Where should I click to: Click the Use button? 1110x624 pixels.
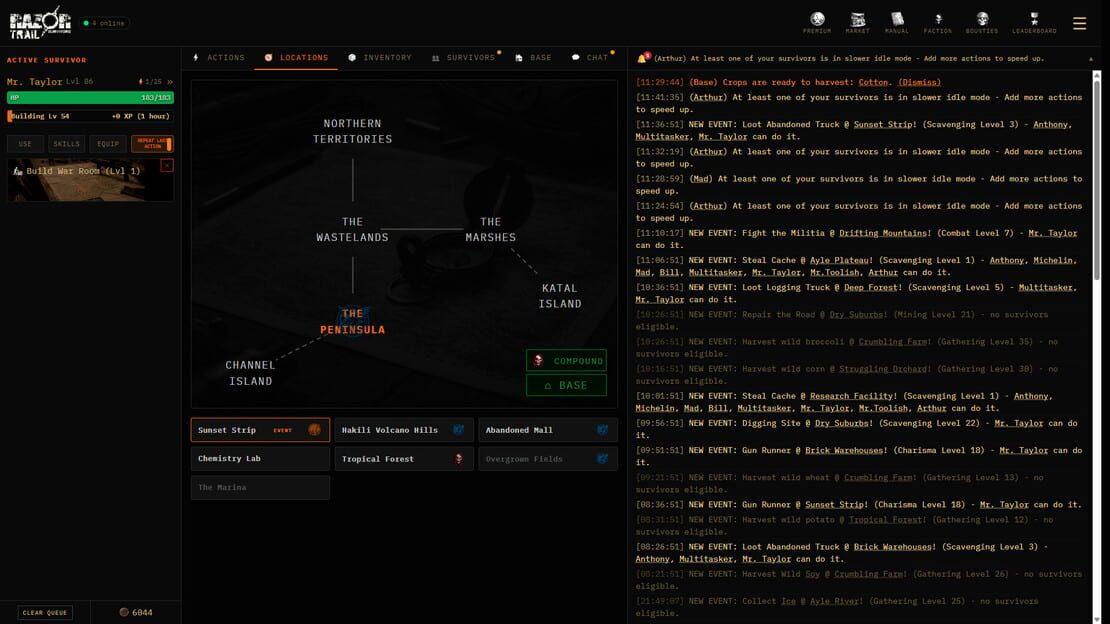(x=25, y=144)
